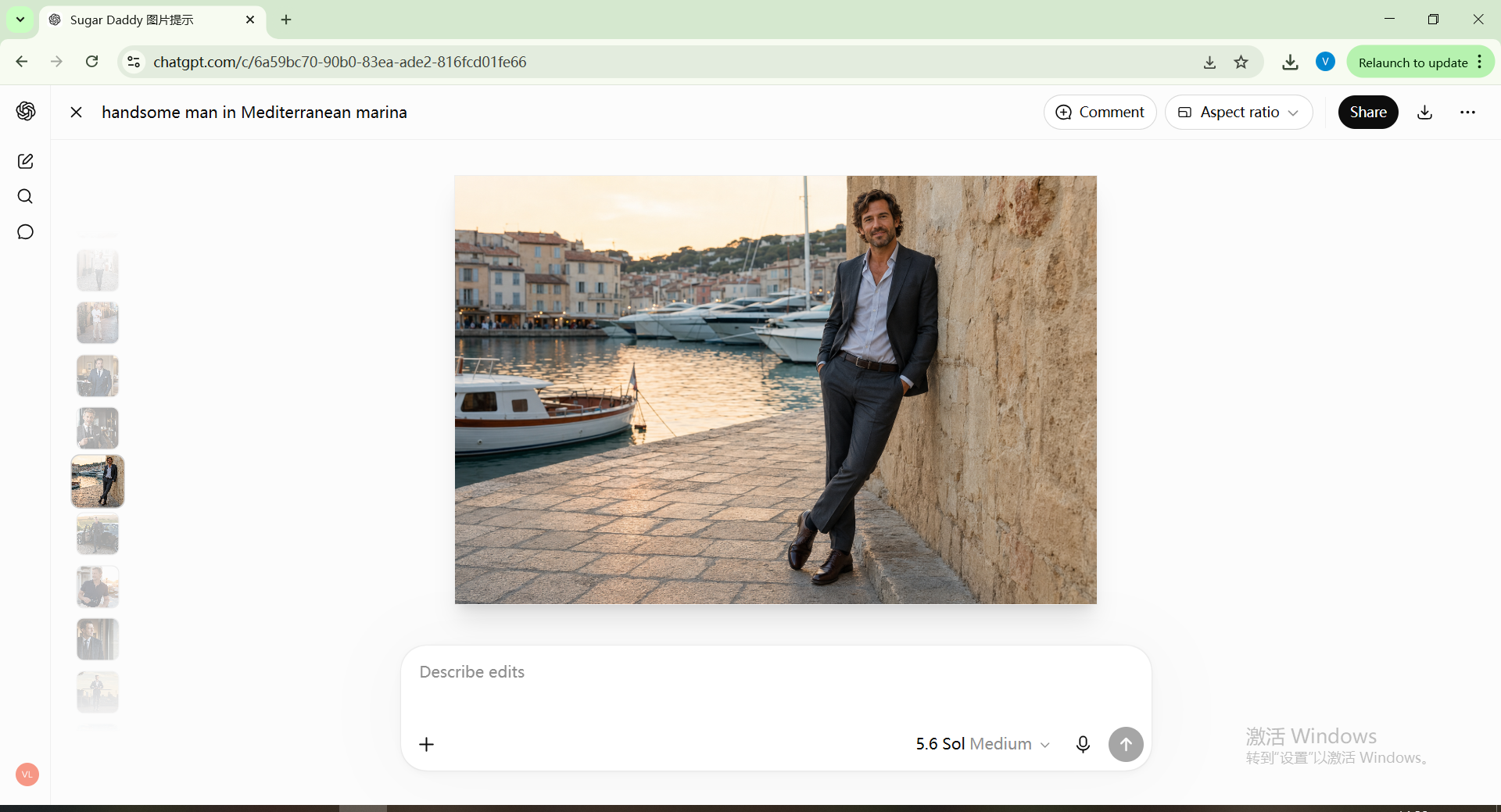
Task: Select the thumbnail directly above the highlighted one
Action: (x=98, y=428)
